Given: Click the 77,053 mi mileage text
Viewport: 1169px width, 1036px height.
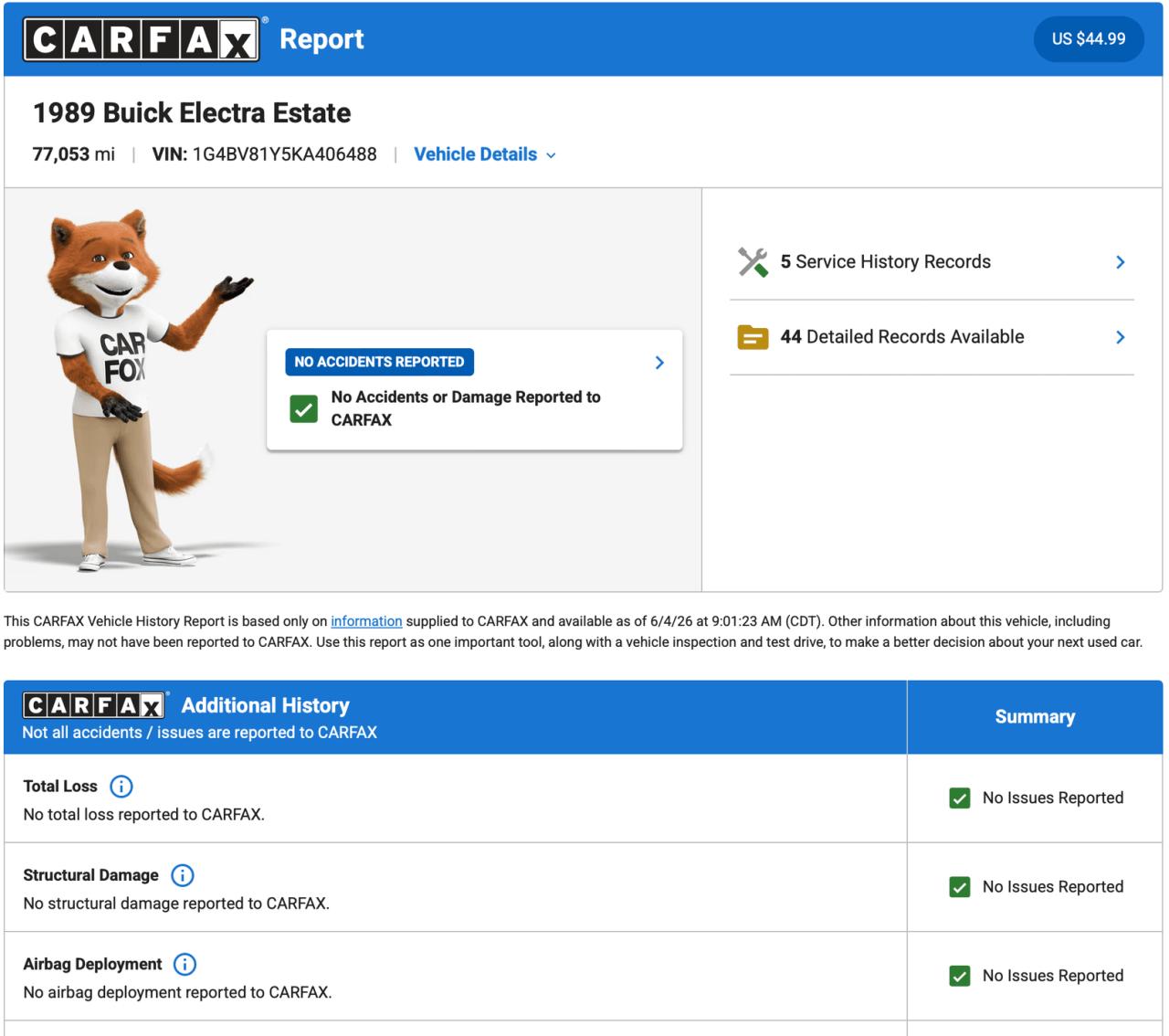Looking at the screenshot, I should (74, 154).
